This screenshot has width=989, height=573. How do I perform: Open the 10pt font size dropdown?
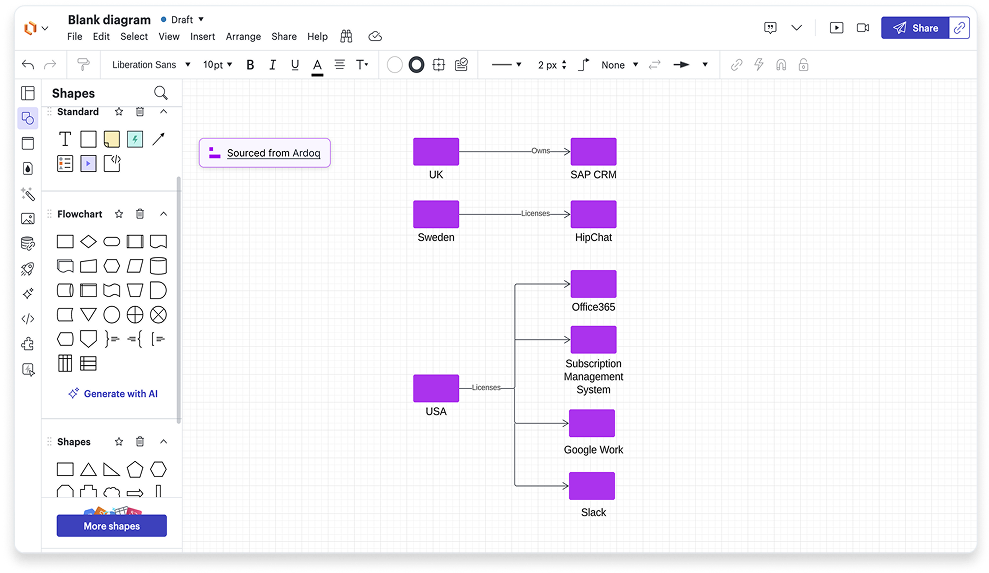click(217, 65)
